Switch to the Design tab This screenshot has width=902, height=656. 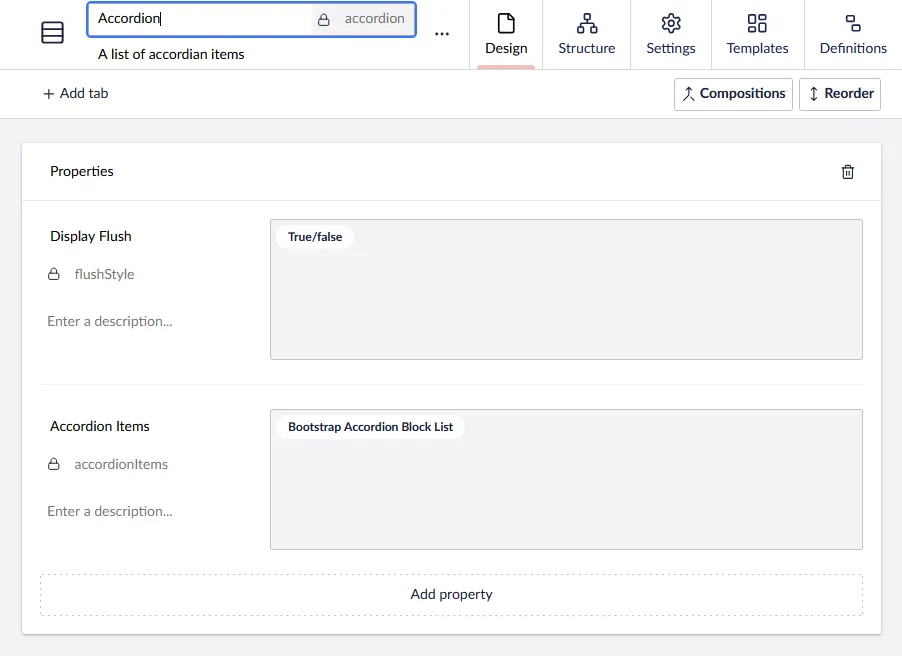[x=506, y=35]
